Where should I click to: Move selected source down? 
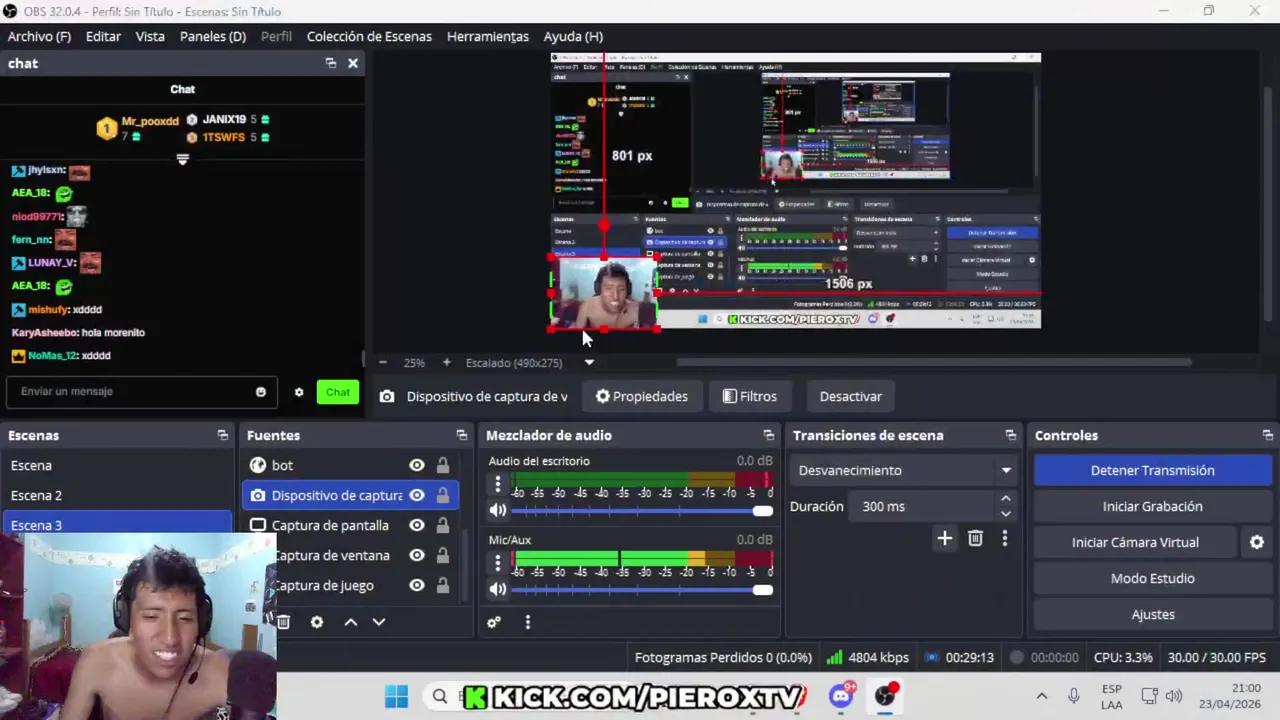coord(379,622)
